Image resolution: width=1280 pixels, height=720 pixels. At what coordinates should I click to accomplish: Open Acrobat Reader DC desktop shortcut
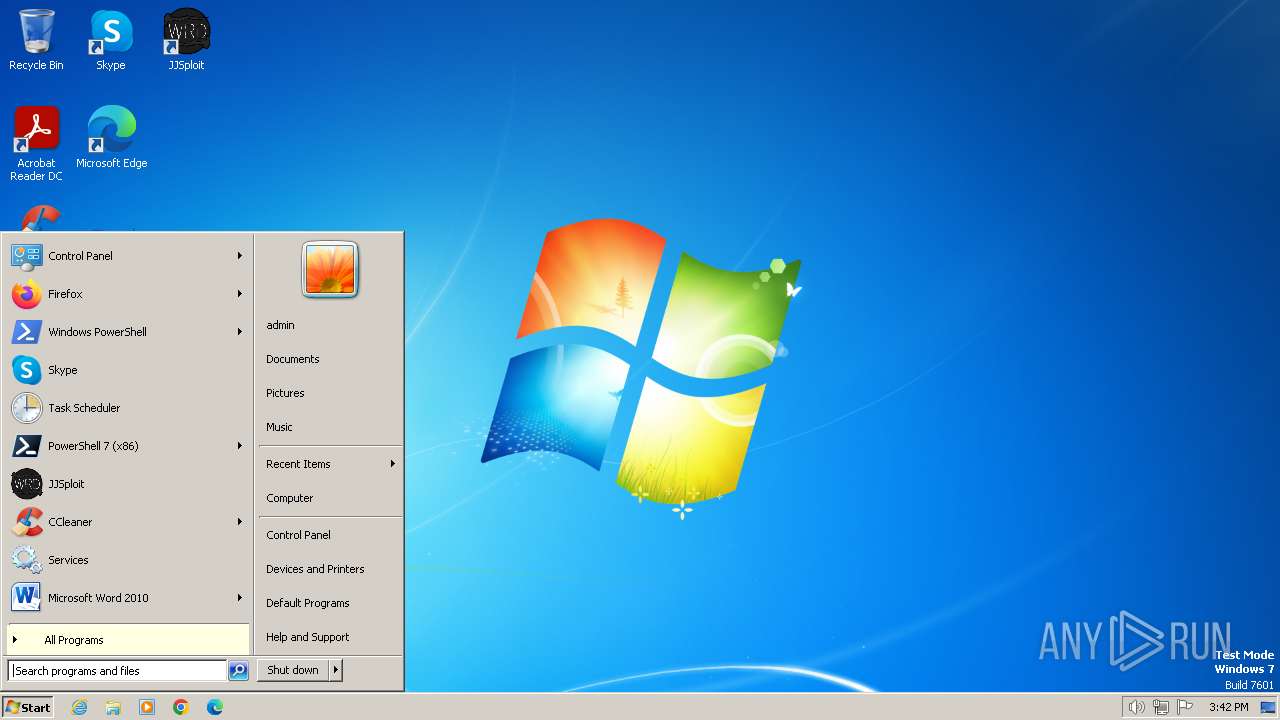[x=36, y=144]
